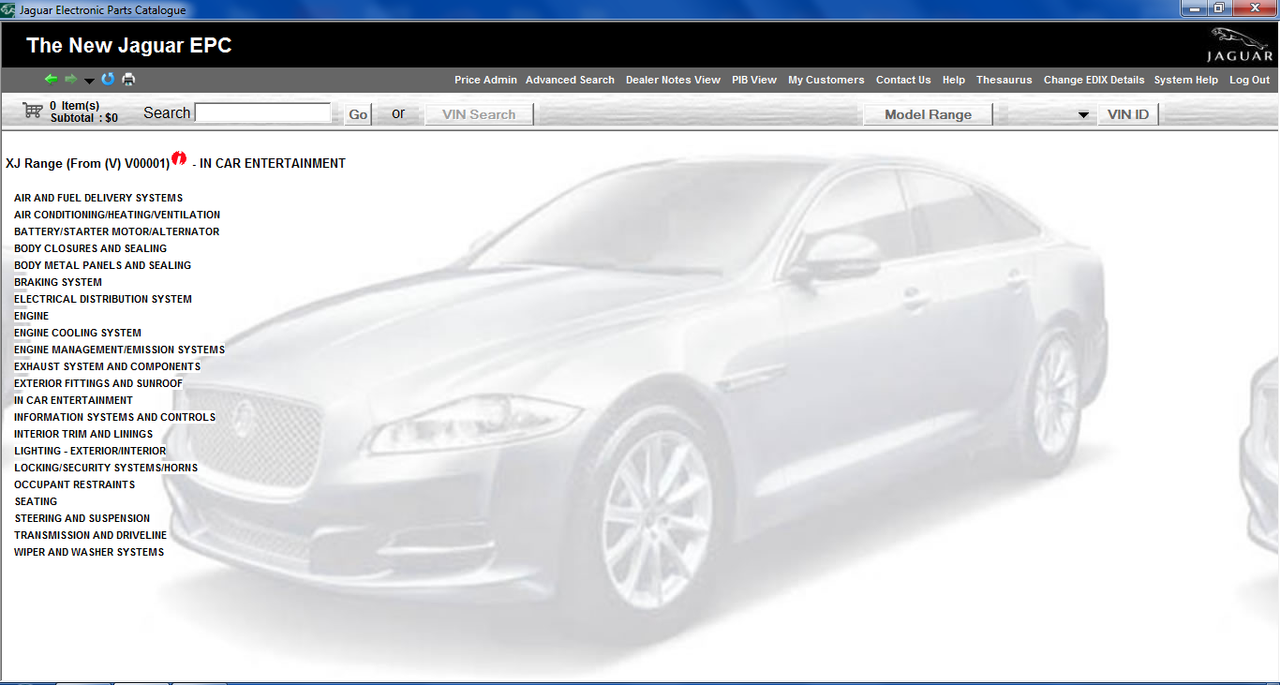Click the Jaguar logo in header
The image size is (1280, 685).
click(1239, 46)
